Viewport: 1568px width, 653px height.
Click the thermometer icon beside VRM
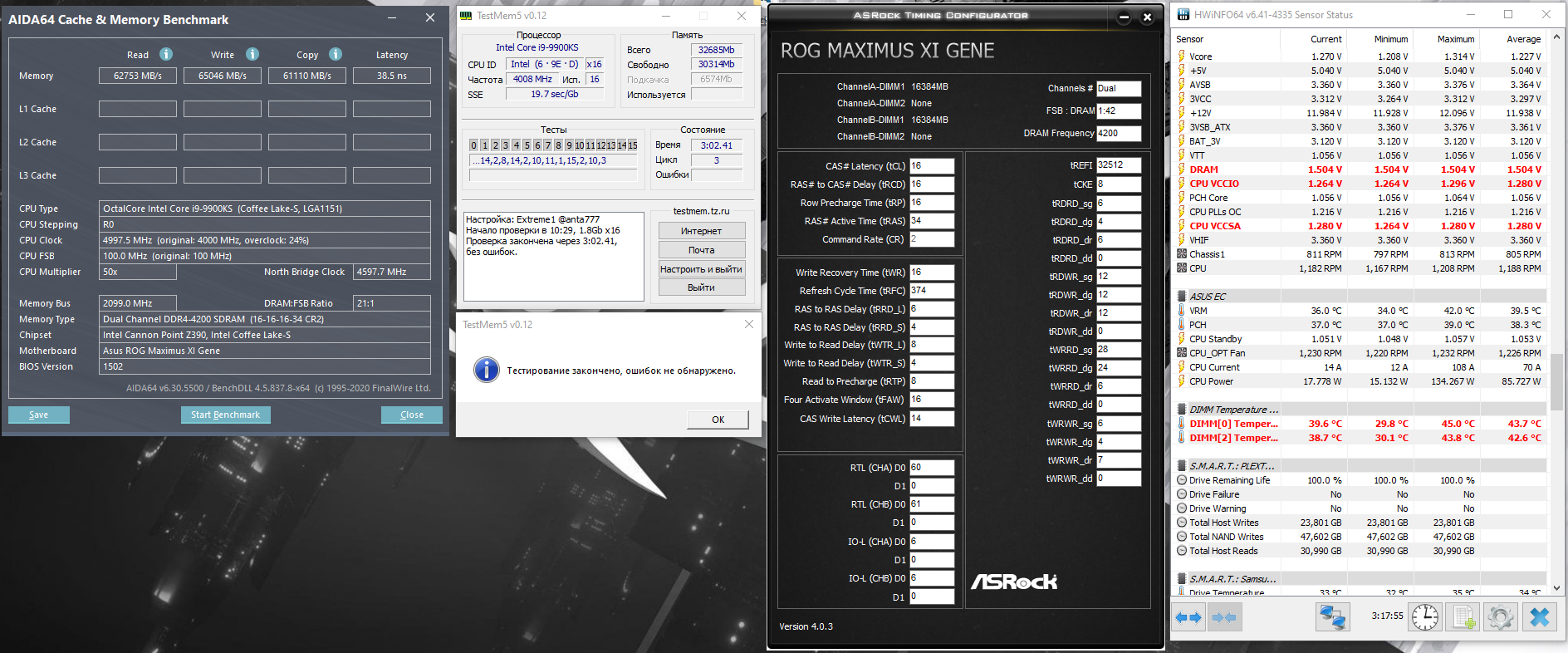(x=1182, y=310)
